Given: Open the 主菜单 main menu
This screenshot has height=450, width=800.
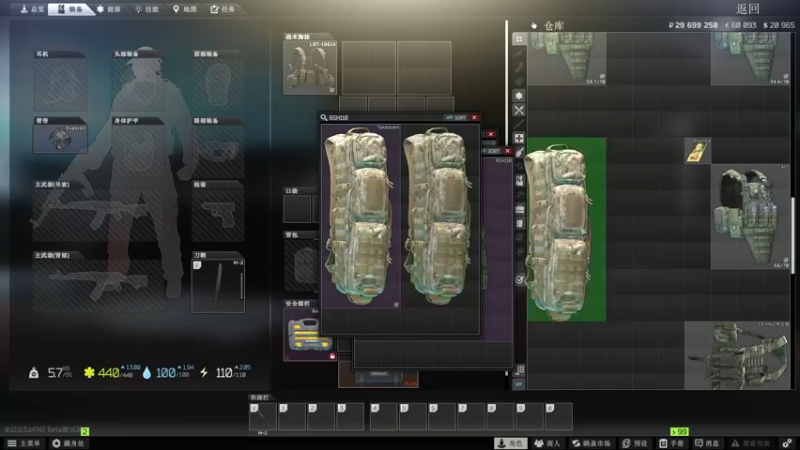Looking at the screenshot, I should (x=24, y=443).
